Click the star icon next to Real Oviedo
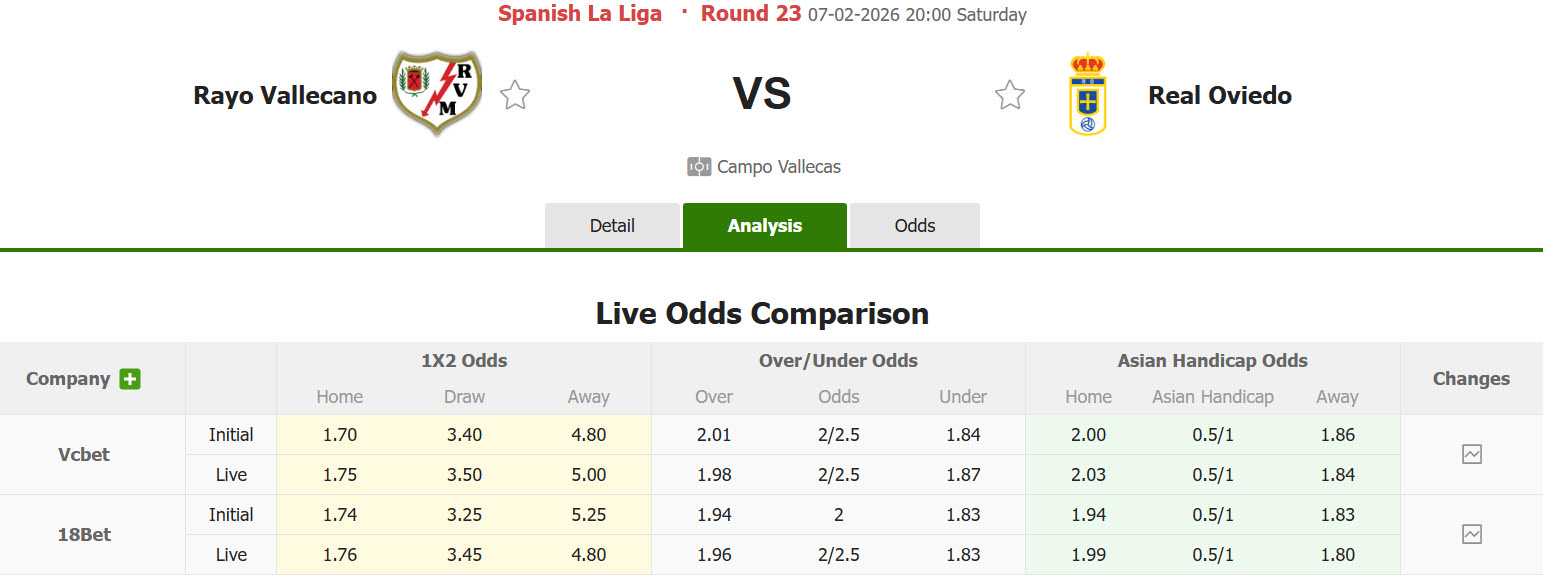Image resolution: width=1554 pixels, height=580 pixels. (x=1009, y=94)
